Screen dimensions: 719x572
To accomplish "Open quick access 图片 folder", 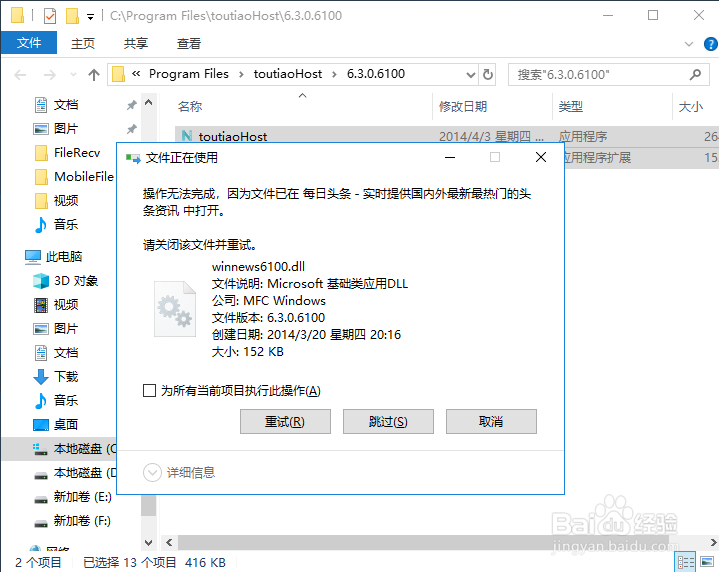I will tap(66, 129).
